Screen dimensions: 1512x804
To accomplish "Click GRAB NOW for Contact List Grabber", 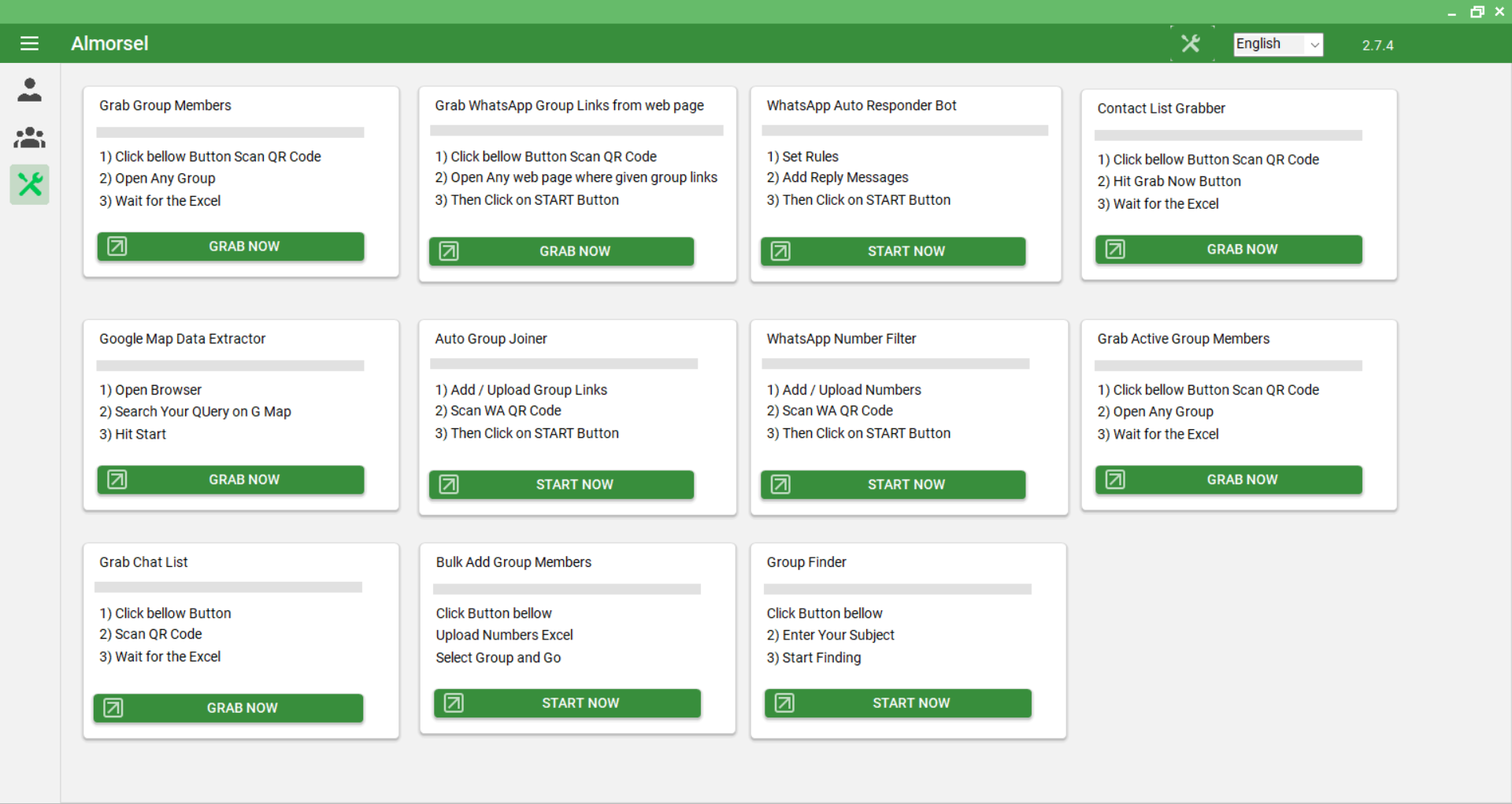I will click(1228, 250).
